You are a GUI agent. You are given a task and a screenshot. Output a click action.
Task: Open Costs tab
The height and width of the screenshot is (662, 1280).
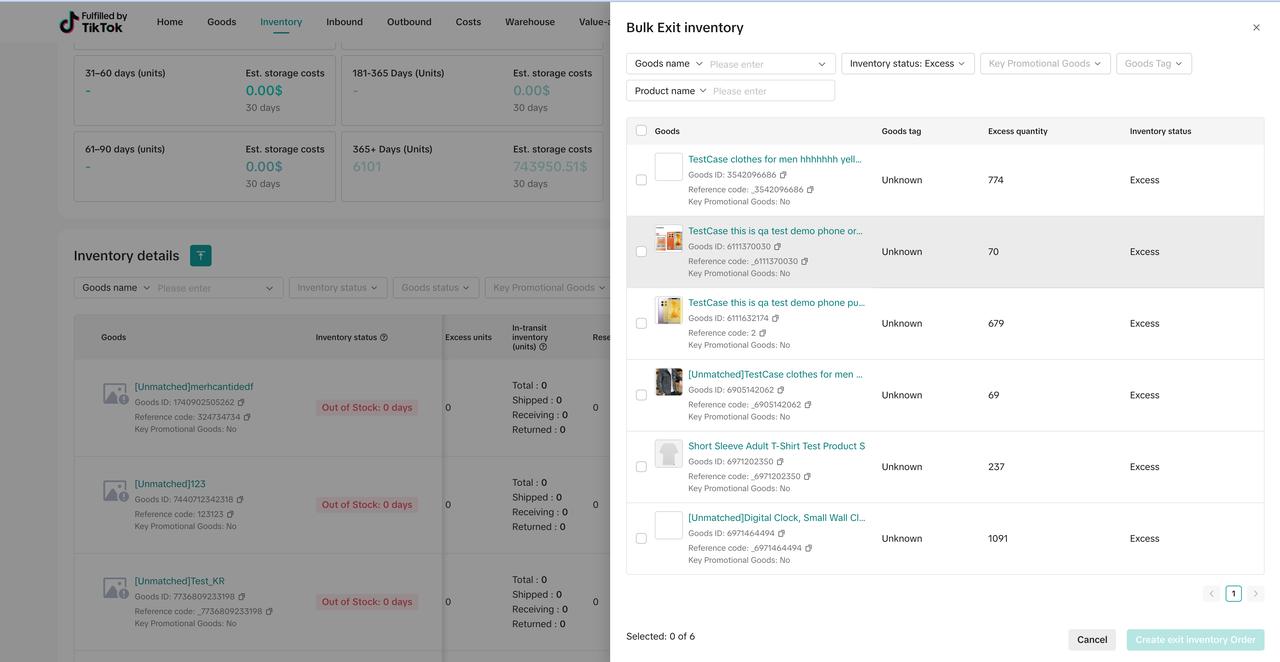point(468,22)
